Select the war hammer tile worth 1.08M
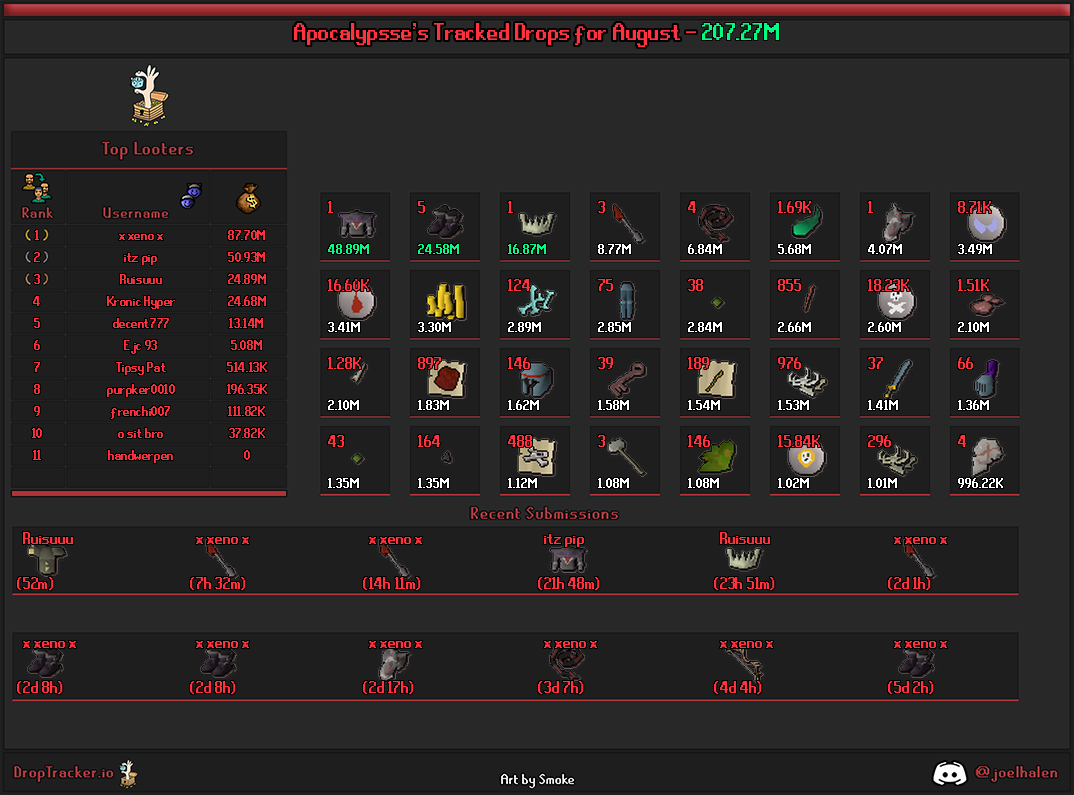 [625, 461]
